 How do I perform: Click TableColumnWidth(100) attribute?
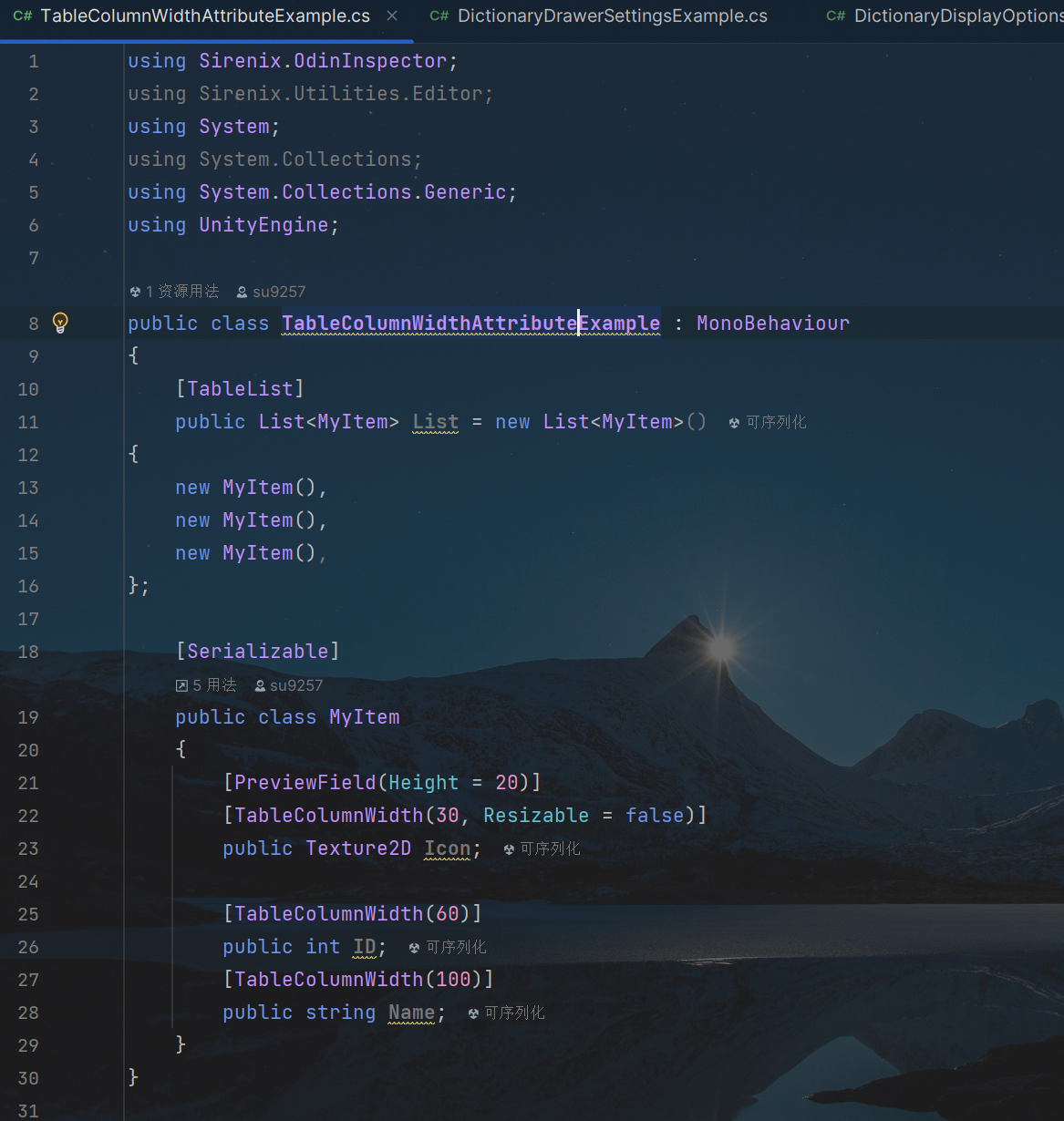tap(358, 980)
